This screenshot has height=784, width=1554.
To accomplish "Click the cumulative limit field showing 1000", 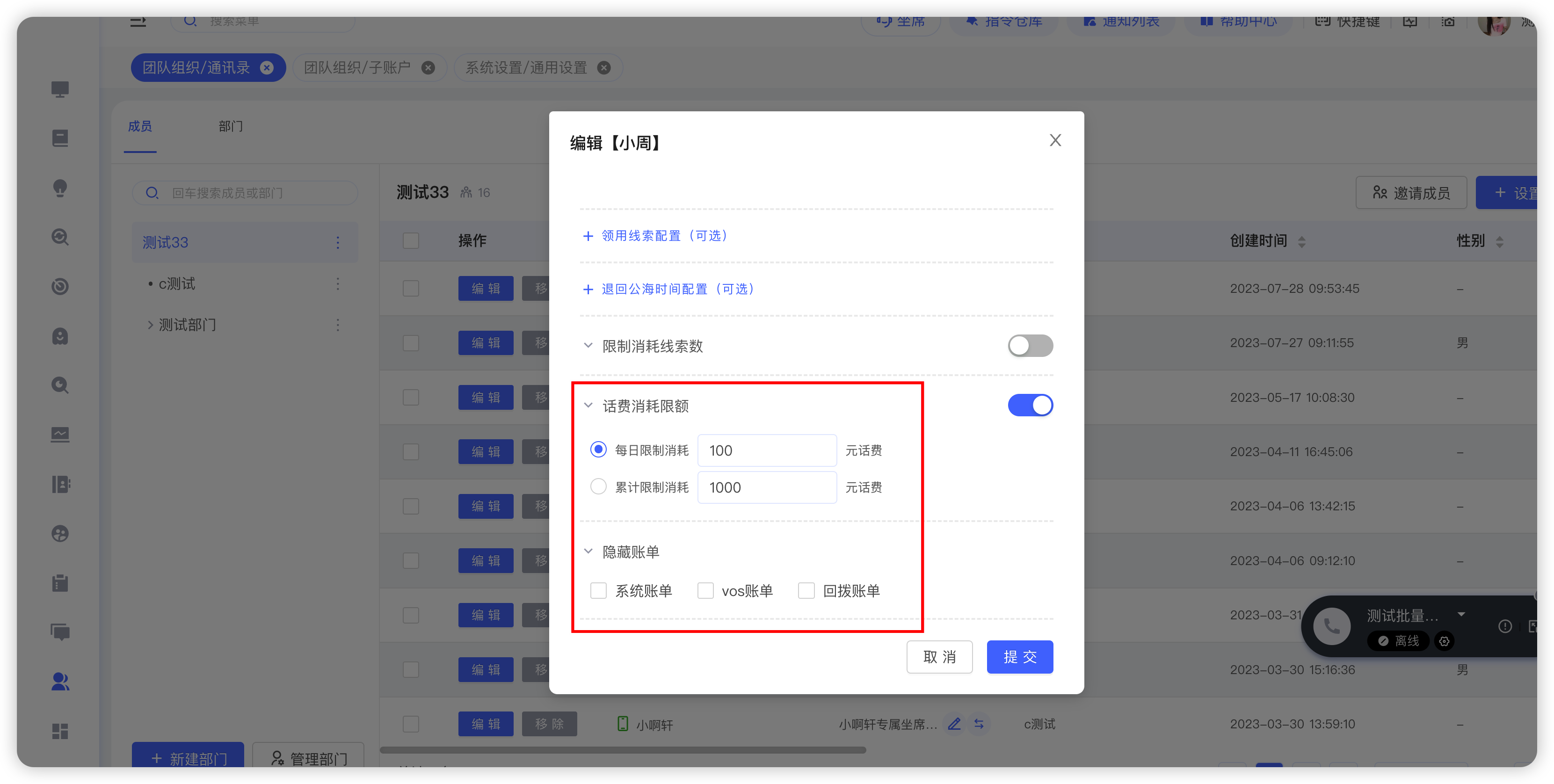I will (767, 487).
